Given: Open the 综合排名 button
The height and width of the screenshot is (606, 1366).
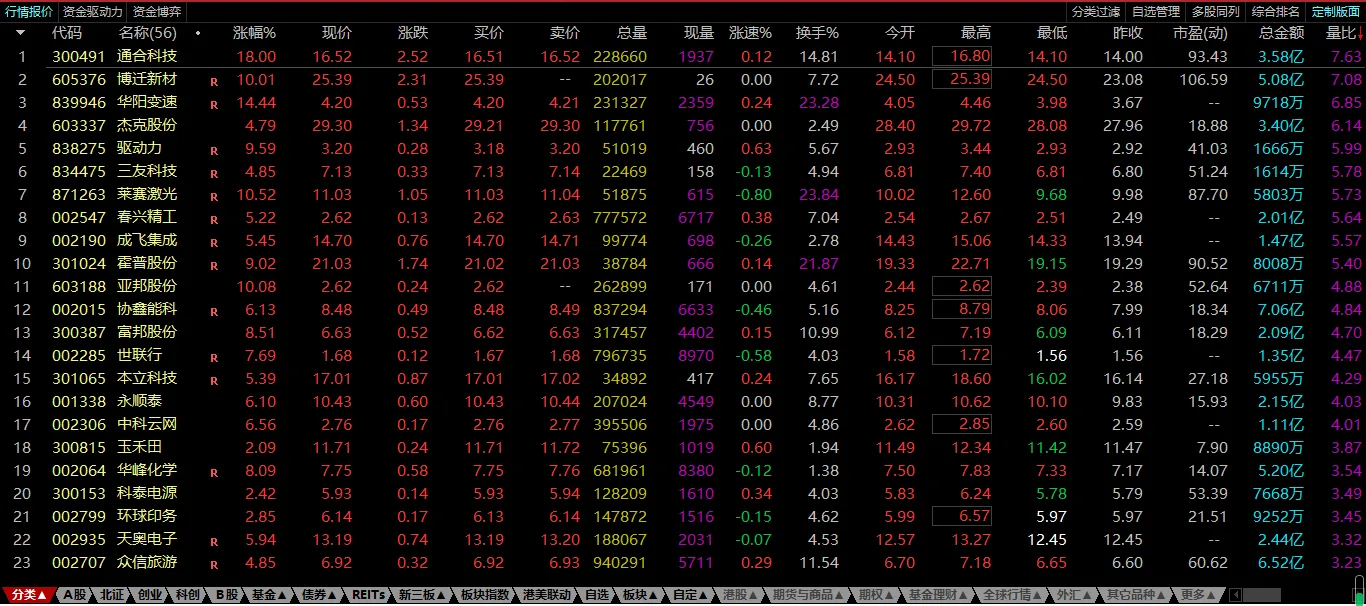Looking at the screenshot, I should pyautogui.click(x=1276, y=12).
